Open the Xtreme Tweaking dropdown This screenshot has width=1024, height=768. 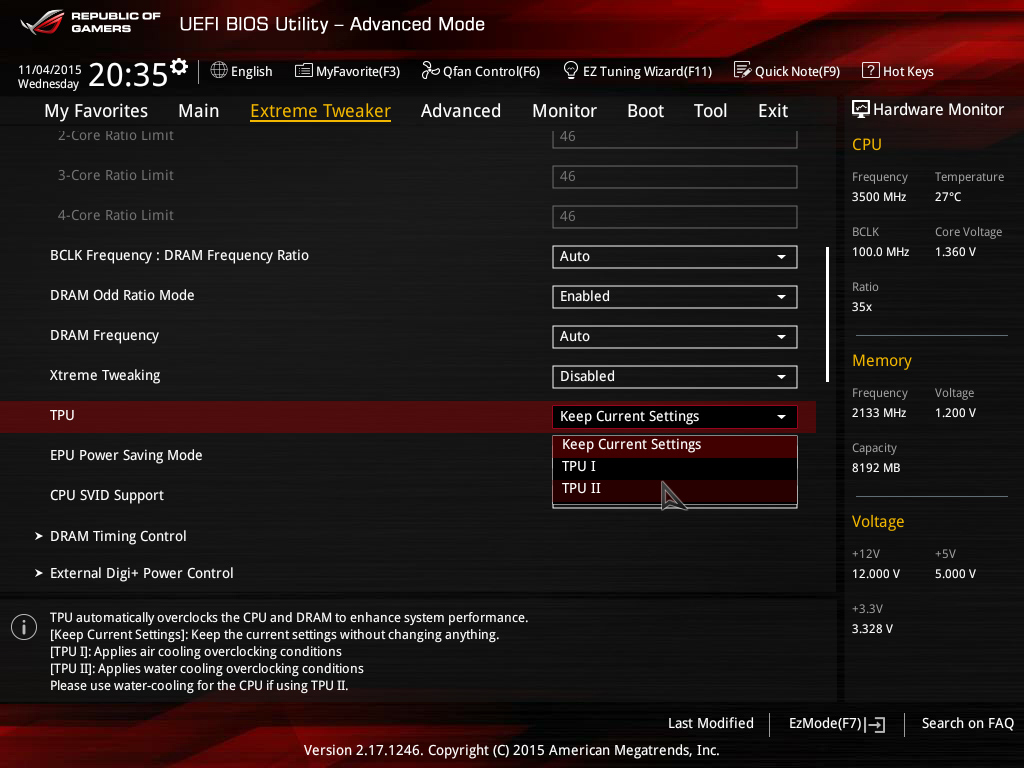[x=675, y=376]
